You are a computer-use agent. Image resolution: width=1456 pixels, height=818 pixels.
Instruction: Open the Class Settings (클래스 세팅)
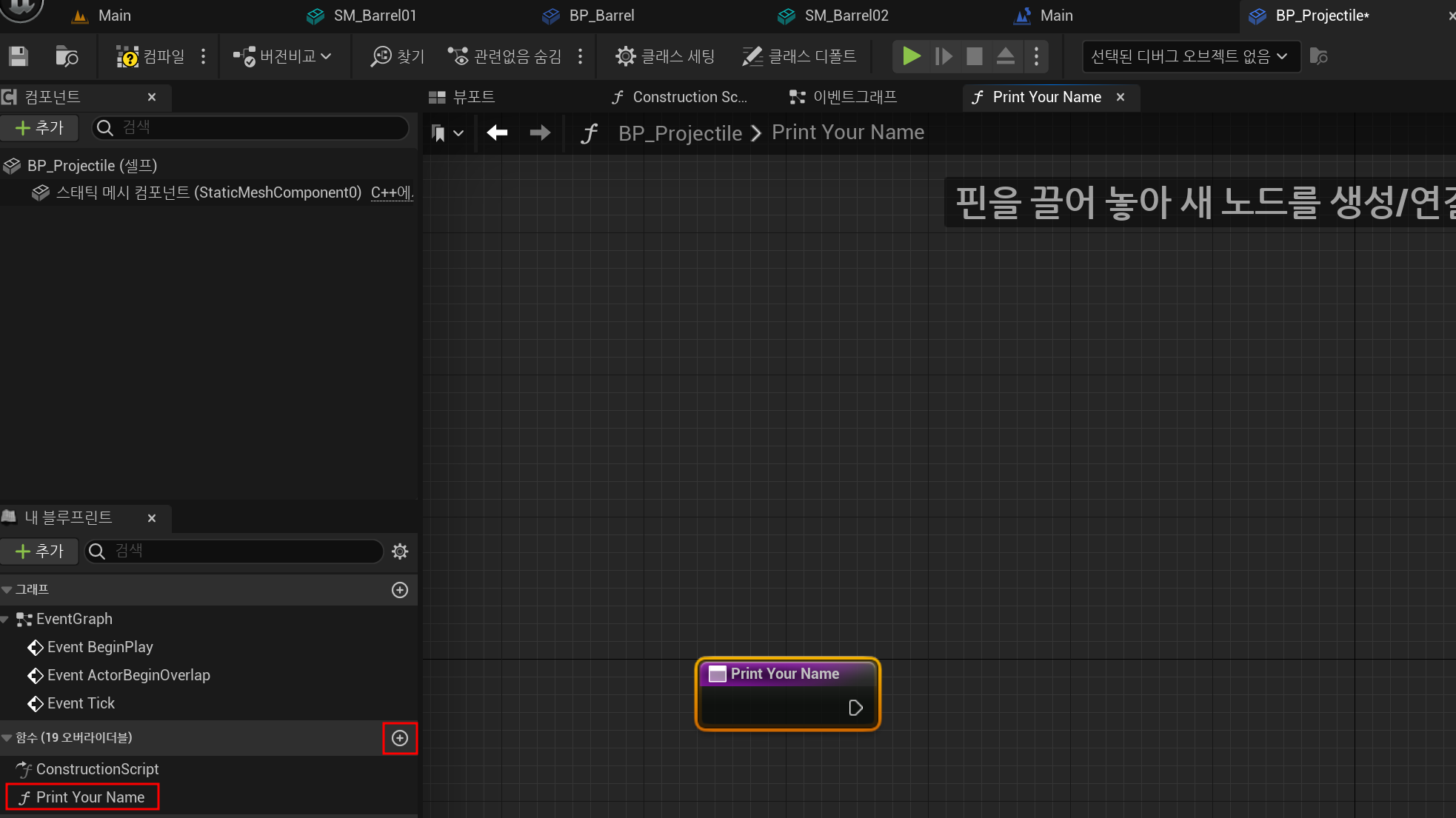[x=665, y=56]
